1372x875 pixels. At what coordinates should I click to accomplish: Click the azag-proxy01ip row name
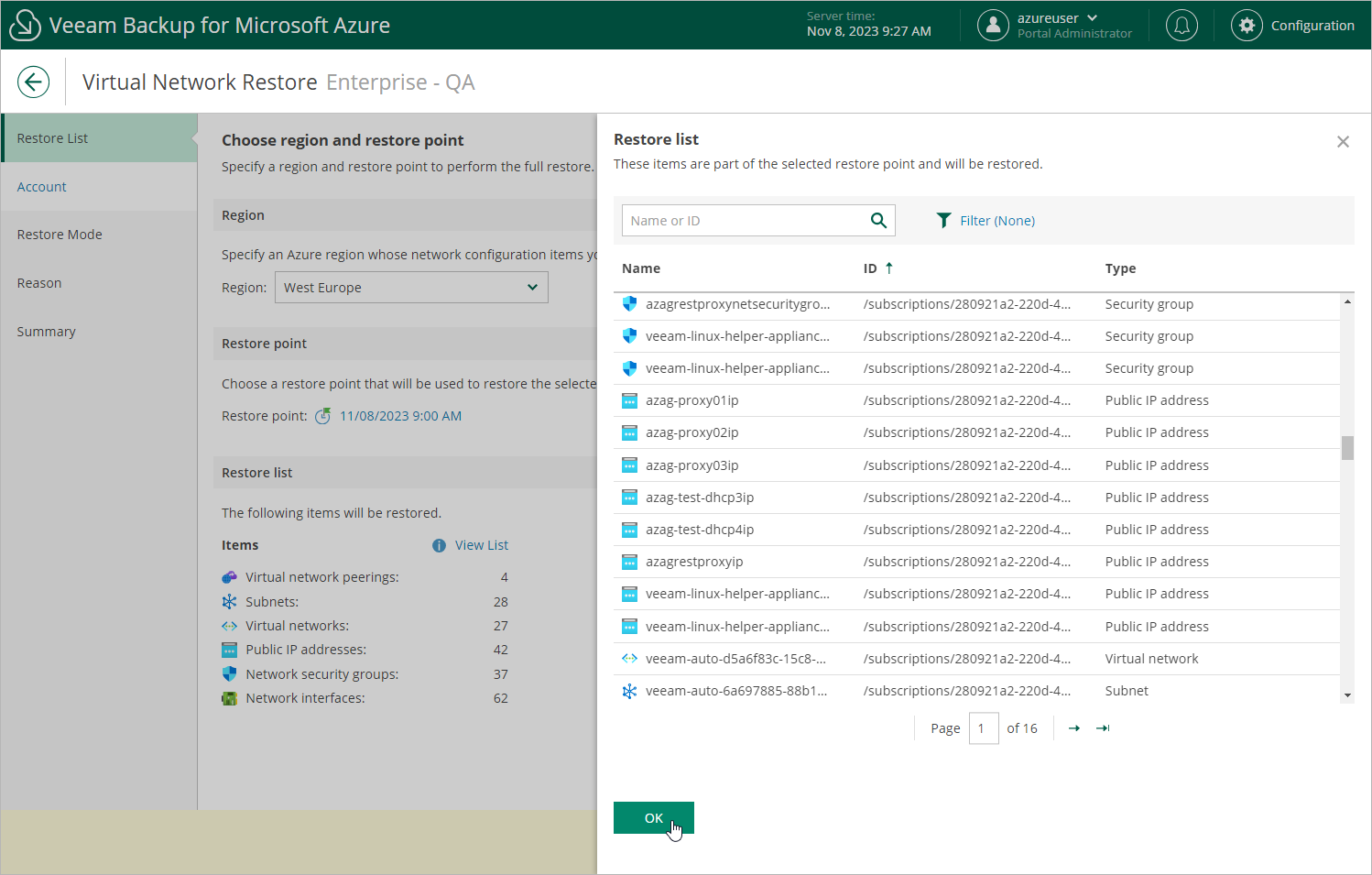(x=691, y=400)
